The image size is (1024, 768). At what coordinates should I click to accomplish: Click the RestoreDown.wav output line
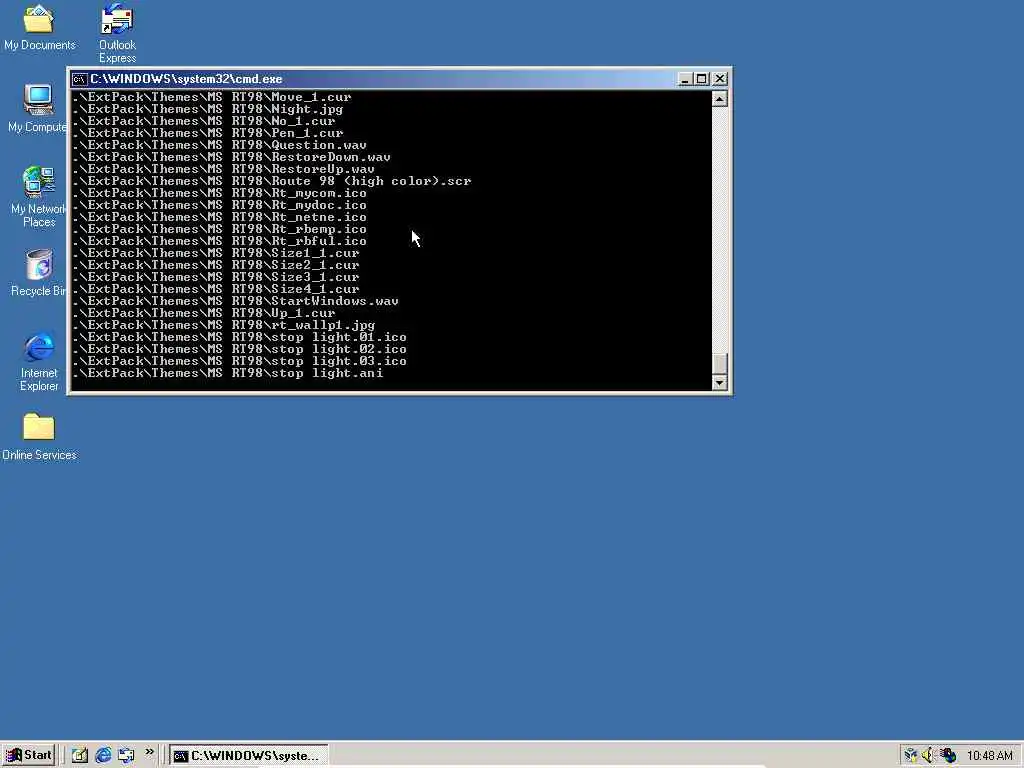coord(232,157)
